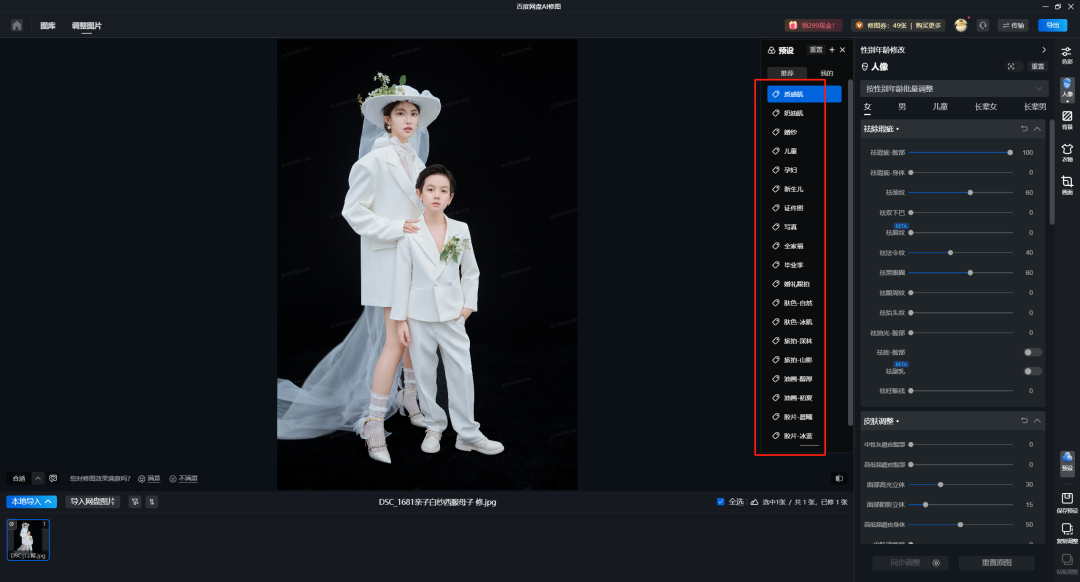
Task: Go to the home screen icon
Action: click(x=17, y=25)
